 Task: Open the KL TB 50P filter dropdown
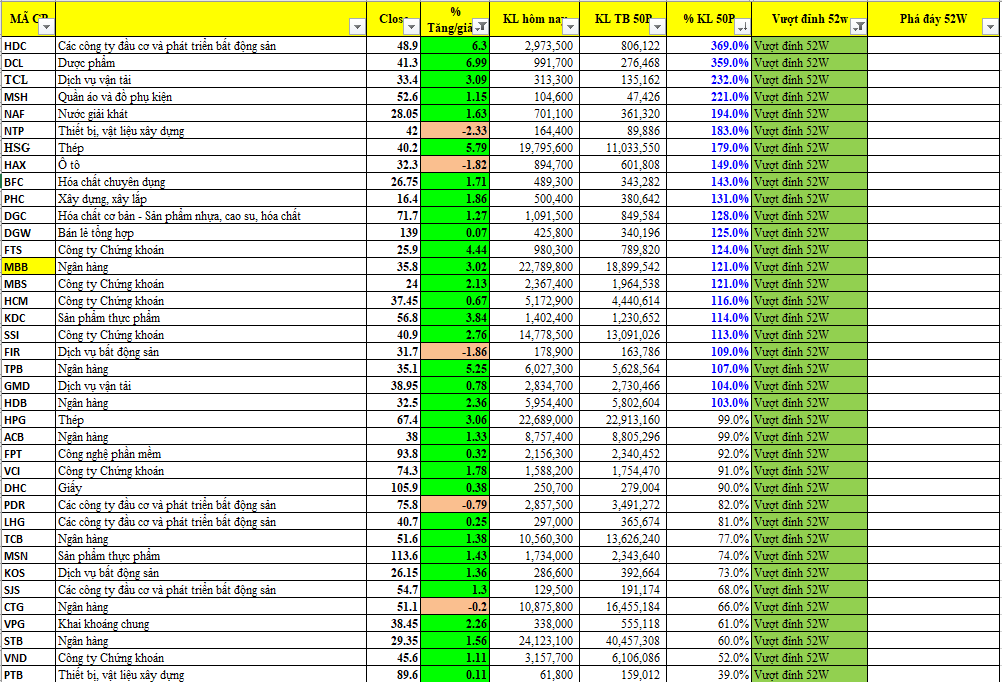point(656,28)
